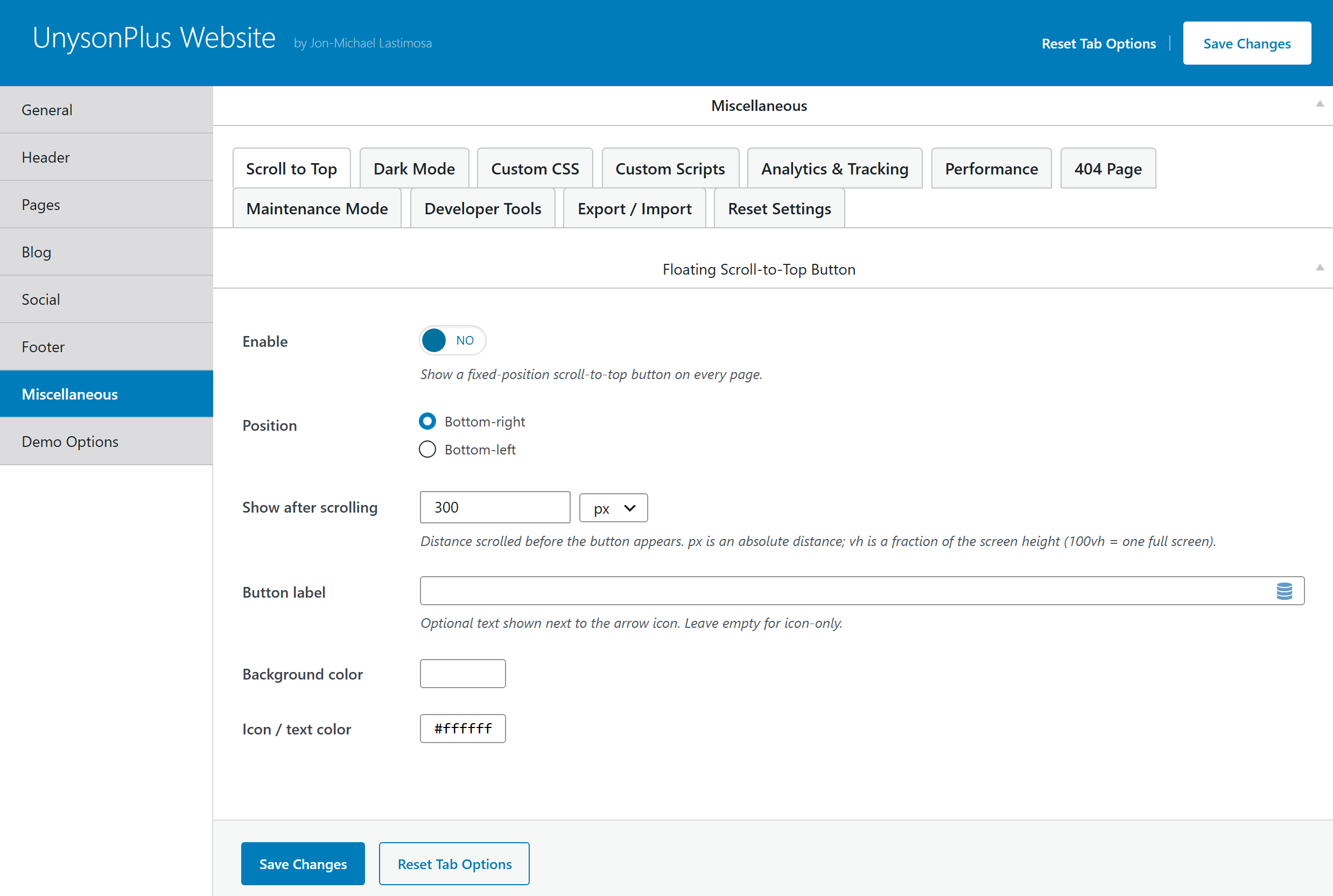
Task: Switch to the Scroll to Top tab
Action: (291, 169)
